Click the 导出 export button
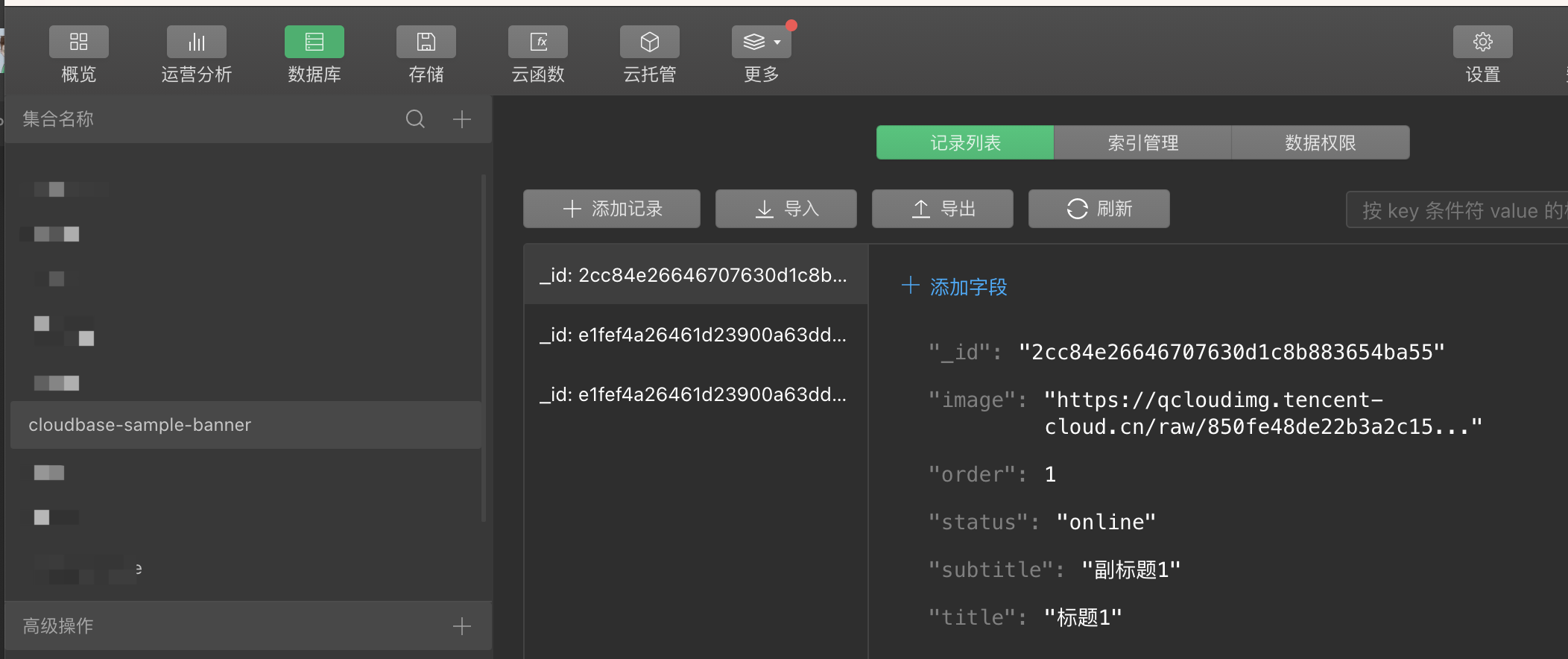This screenshot has width=1568, height=659. tap(943, 209)
